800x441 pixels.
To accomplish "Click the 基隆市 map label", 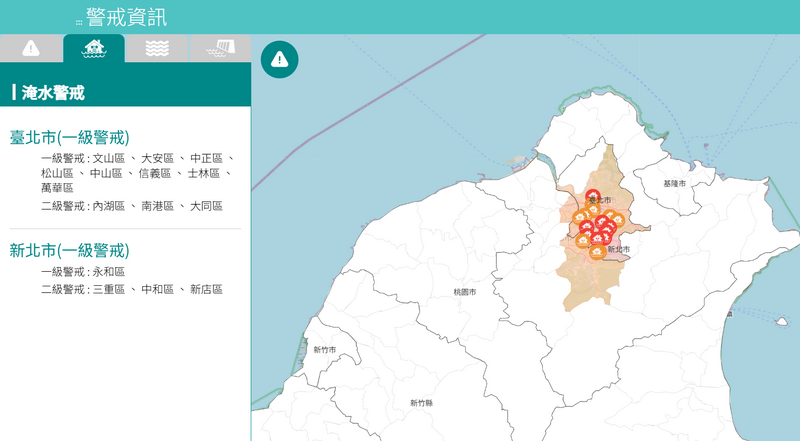I will [x=674, y=183].
